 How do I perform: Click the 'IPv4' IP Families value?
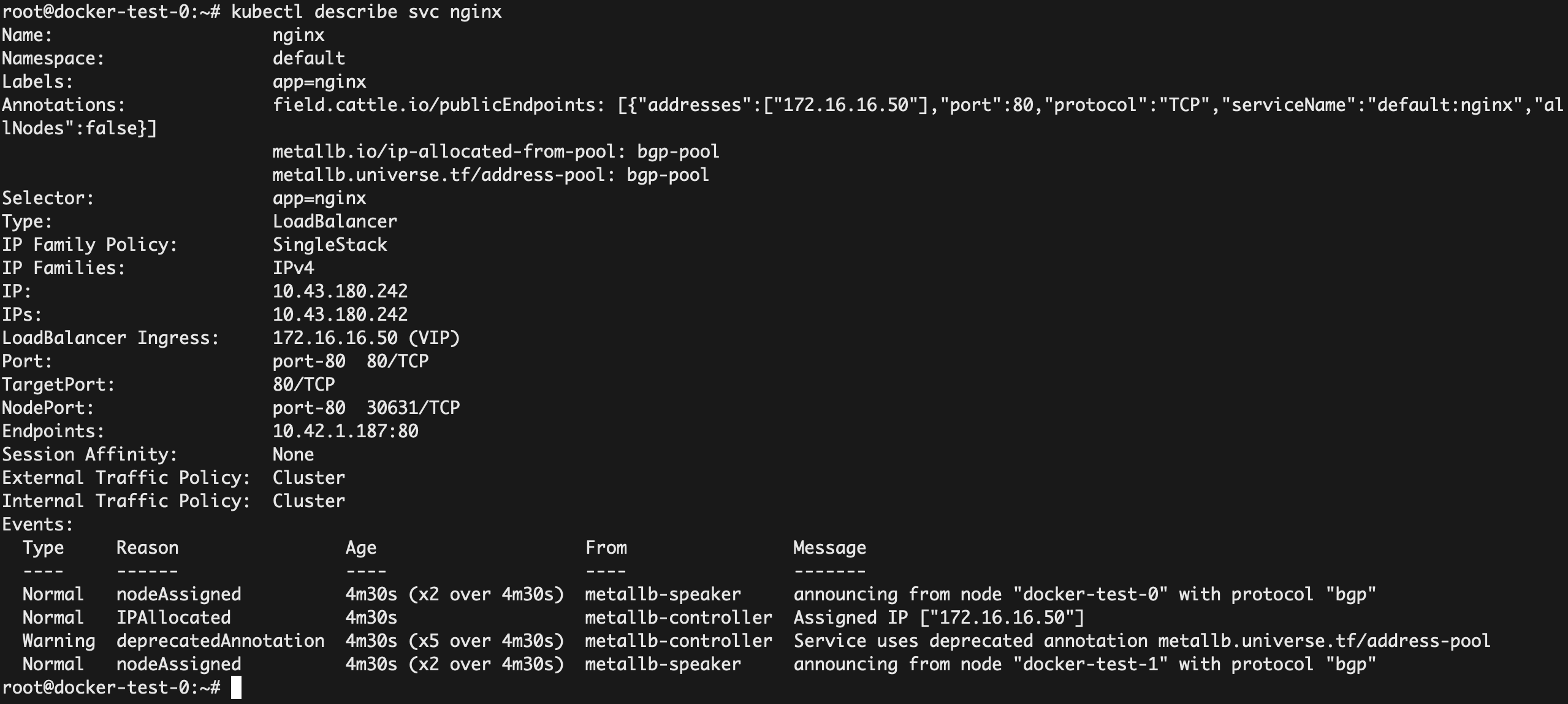coord(293,268)
